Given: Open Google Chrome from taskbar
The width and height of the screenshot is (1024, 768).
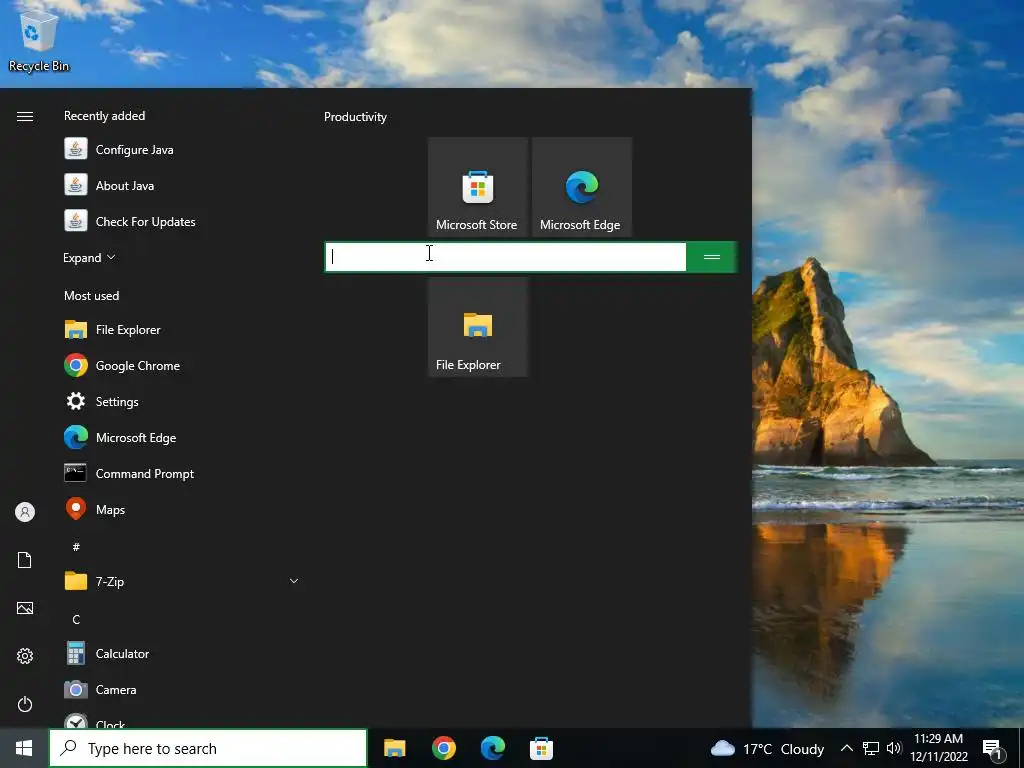Looking at the screenshot, I should tap(443, 748).
